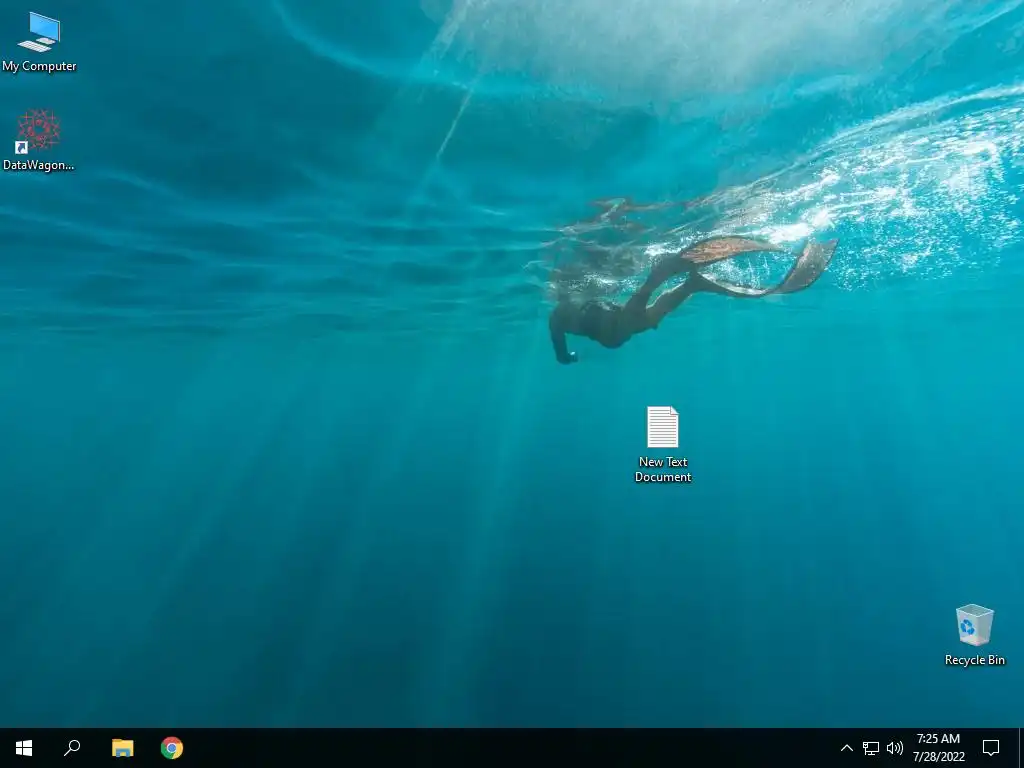The width and height of the screenshot is (1024, 768).
Task: Select the DataWagon shortcut icon
Action: [x=39, y=140]
